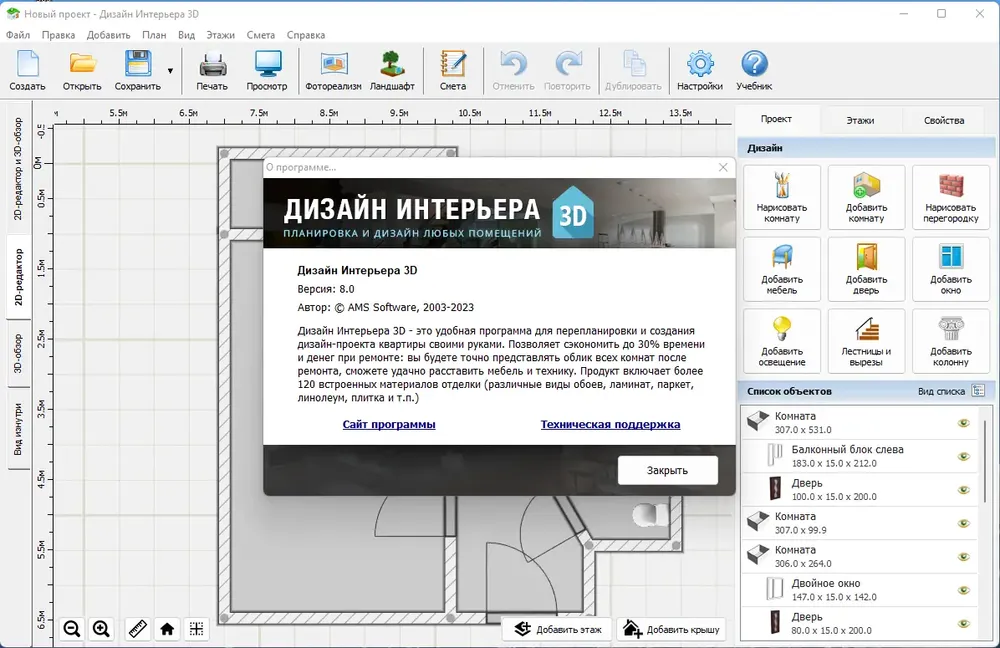The height and width of the screenshot is (648, 1000).
Task: Toggle the grid snap icon
Action: pyautogui.click(x=196, y=629)
